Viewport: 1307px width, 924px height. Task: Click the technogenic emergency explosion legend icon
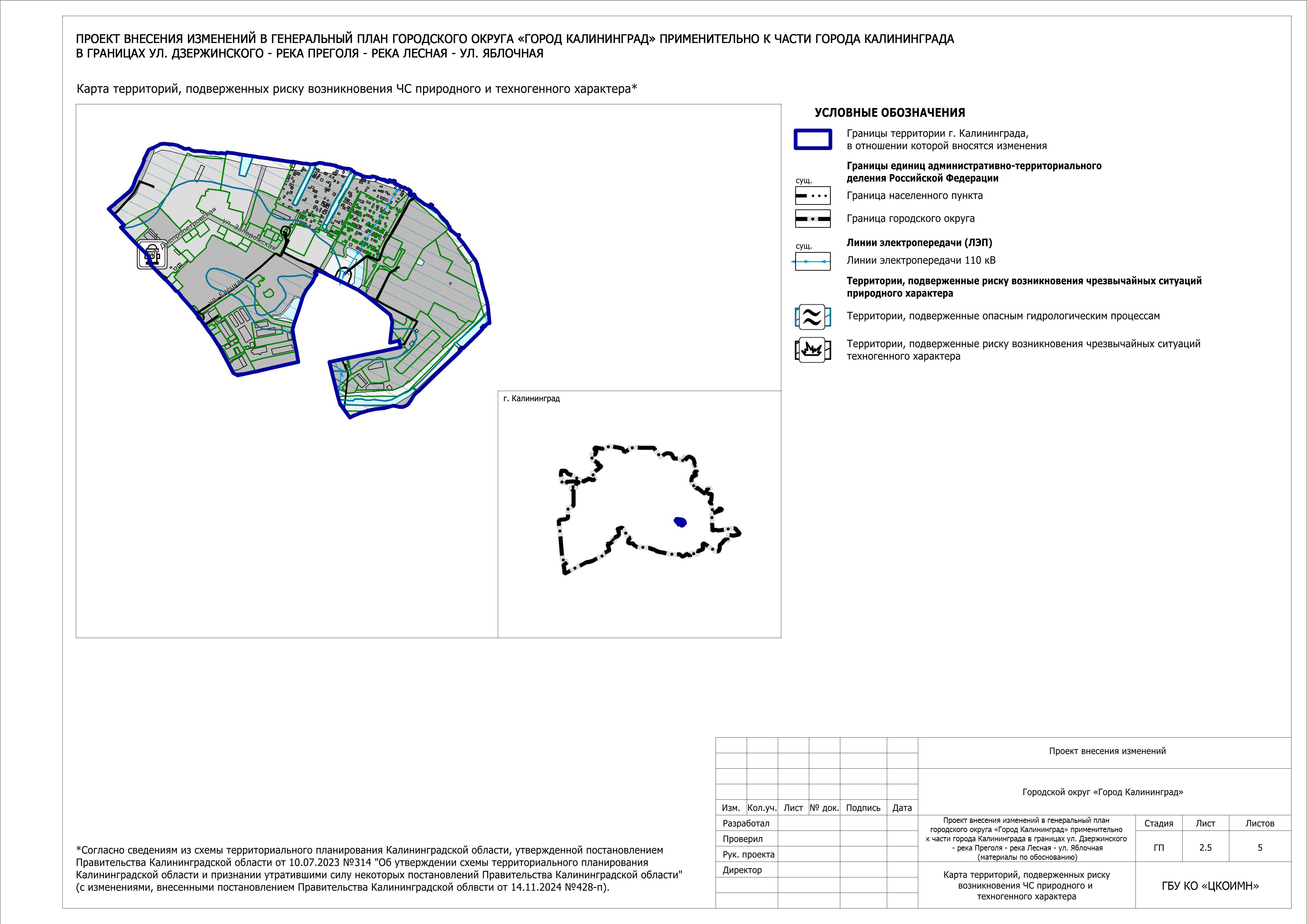(x=812, y=350)
